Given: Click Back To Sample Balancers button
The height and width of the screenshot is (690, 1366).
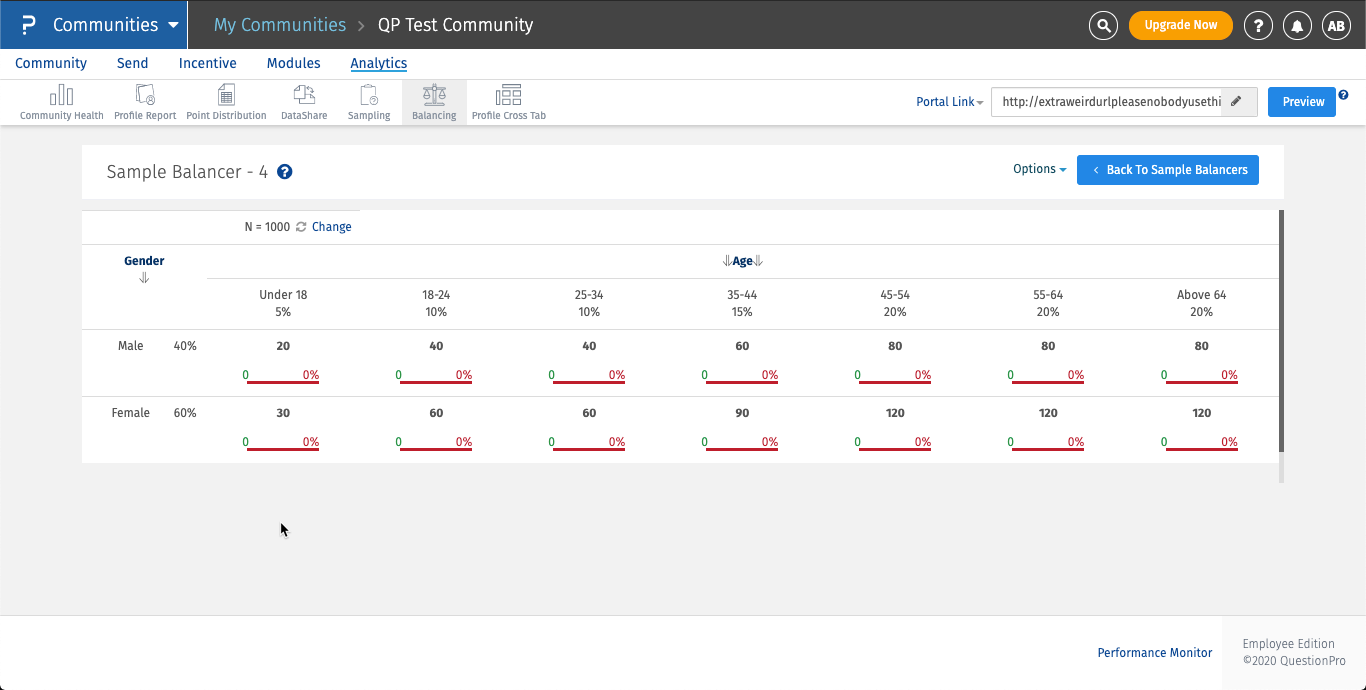Looking at the screenshot, I should click(1167, 170).
